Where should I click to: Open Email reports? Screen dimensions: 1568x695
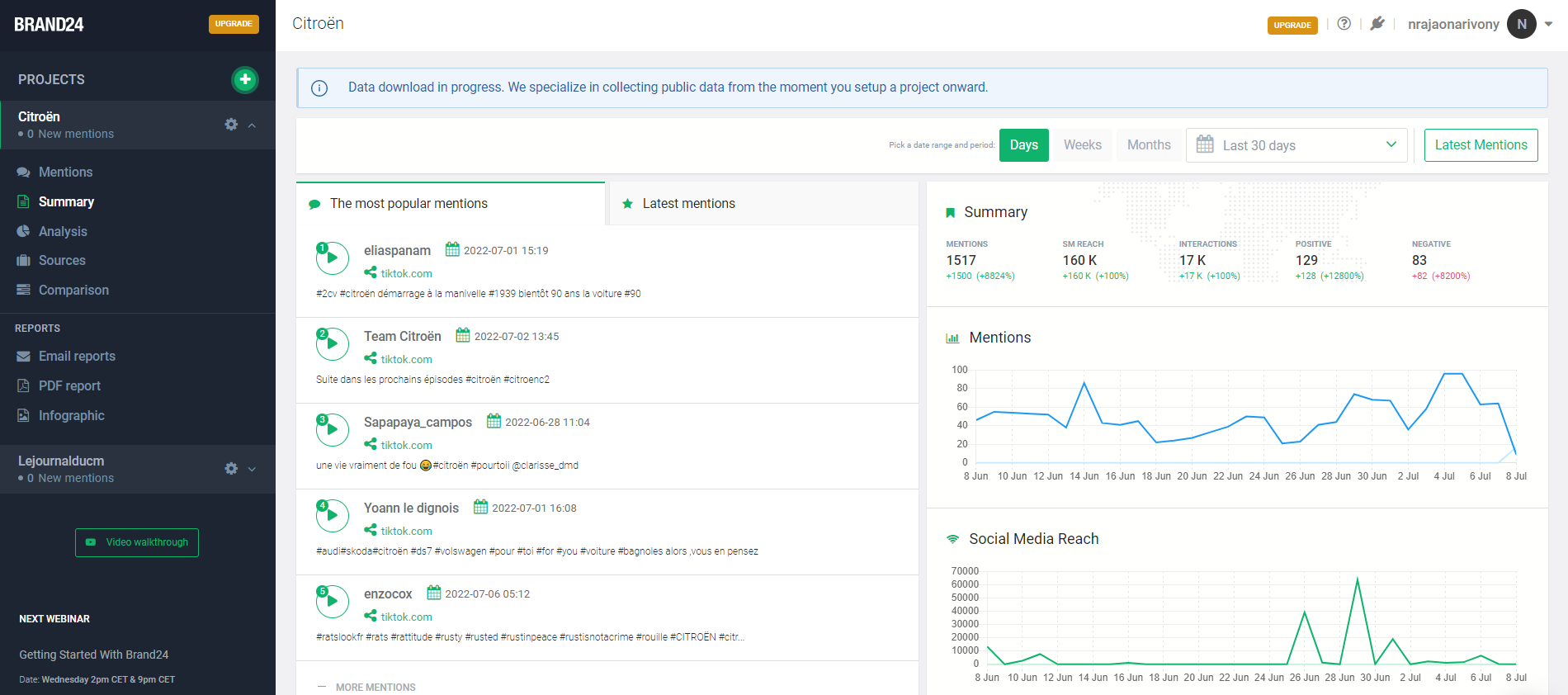[x=77, y=356]
